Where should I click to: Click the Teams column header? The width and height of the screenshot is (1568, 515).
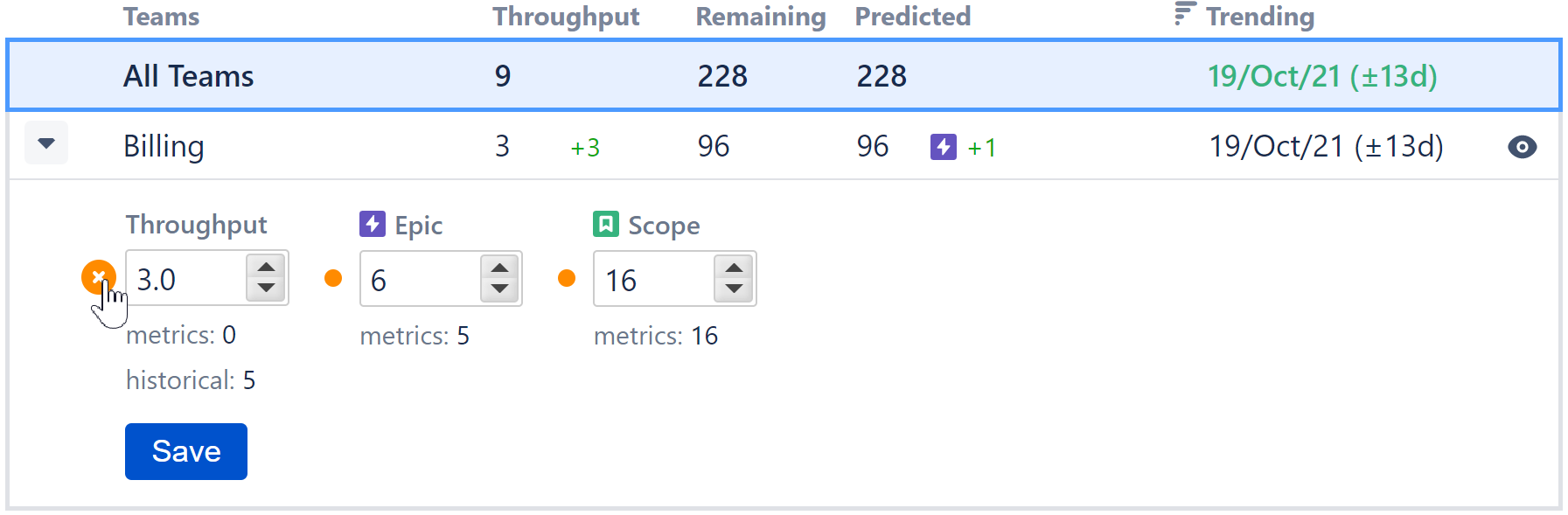pos(162,16)
